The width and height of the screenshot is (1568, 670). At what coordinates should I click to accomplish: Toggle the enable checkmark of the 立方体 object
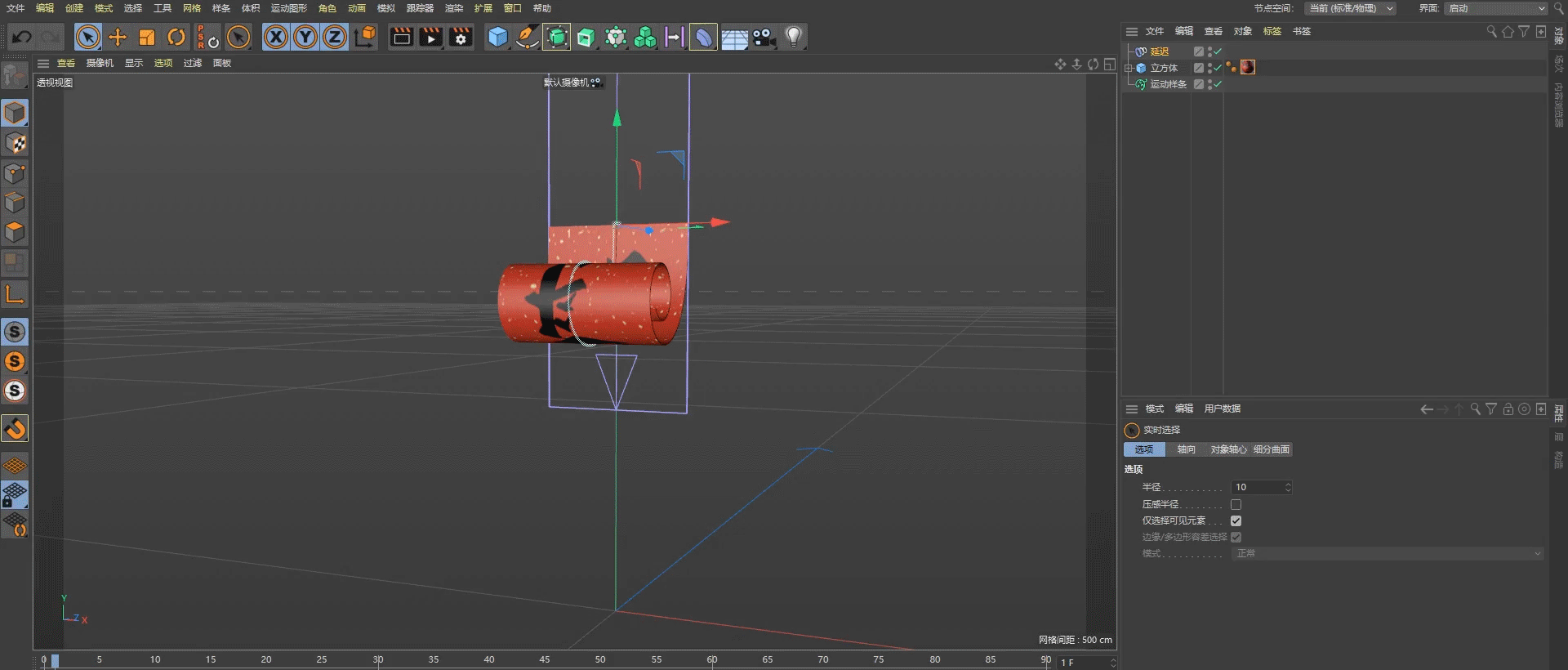click(x=1218, y=68)
